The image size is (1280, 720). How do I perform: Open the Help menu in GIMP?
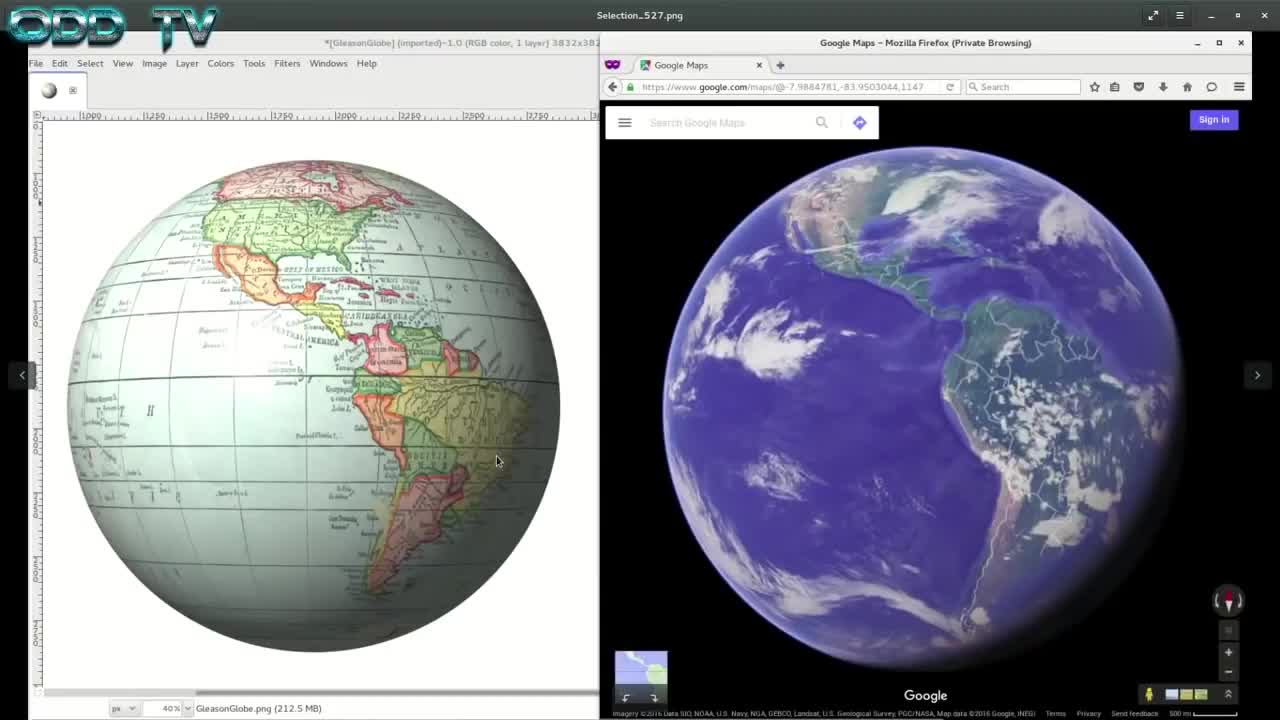(x=366, y=63)
